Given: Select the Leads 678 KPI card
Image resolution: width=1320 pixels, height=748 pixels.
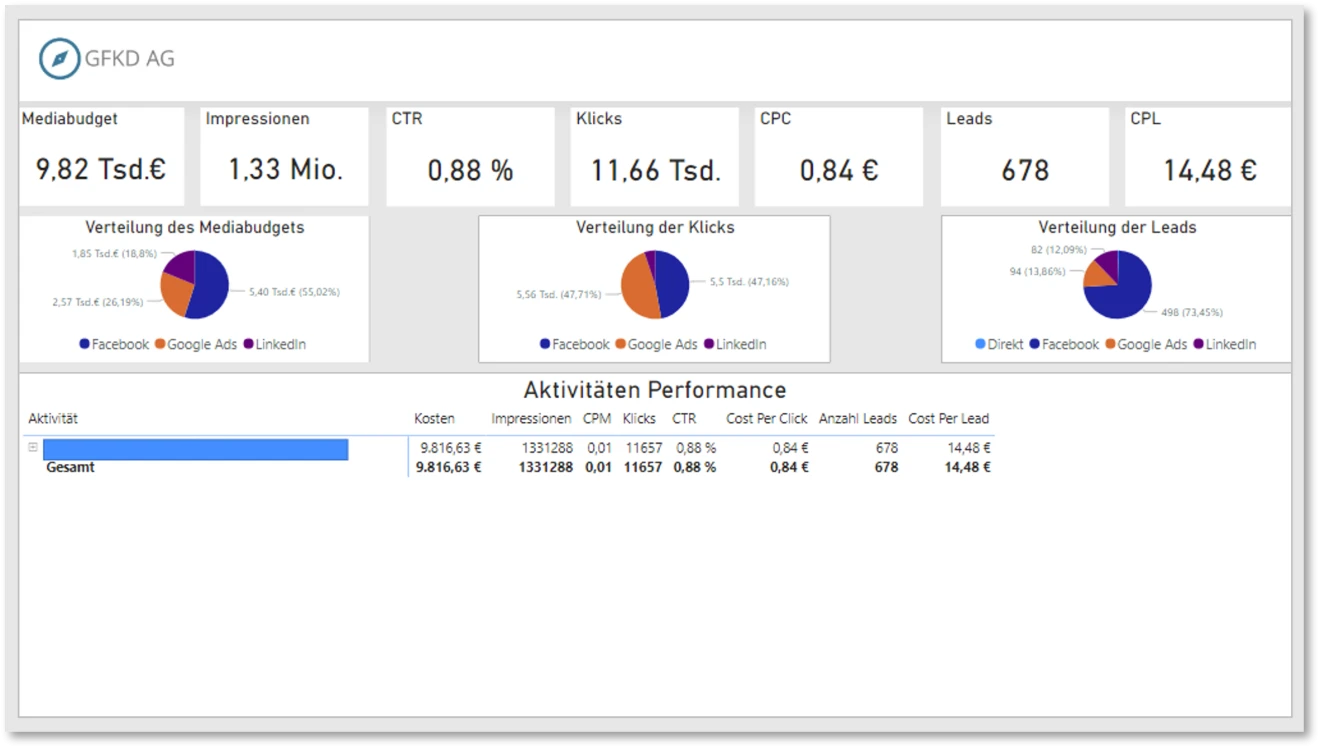Looking at the screenshot, I should [1025, 157].
